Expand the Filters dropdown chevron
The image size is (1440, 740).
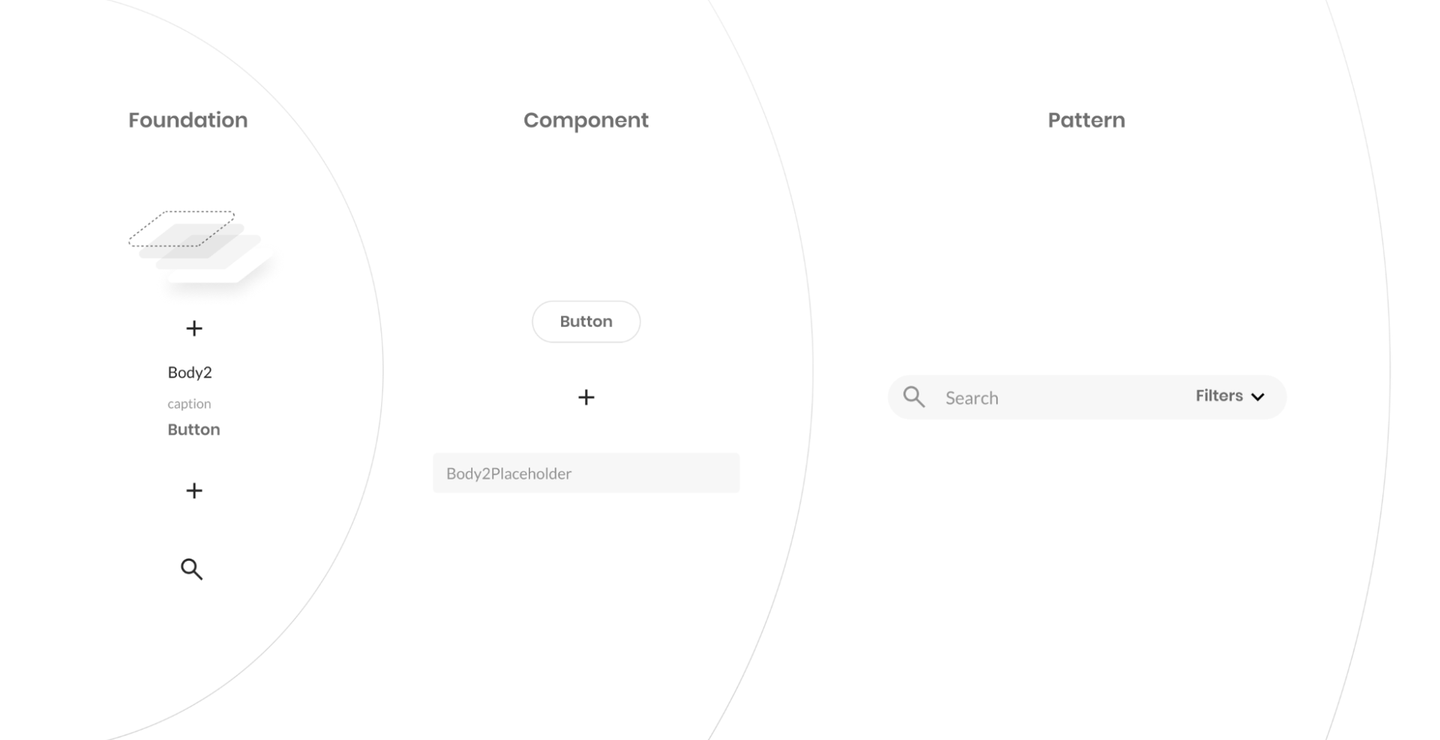pos(1258,397)
